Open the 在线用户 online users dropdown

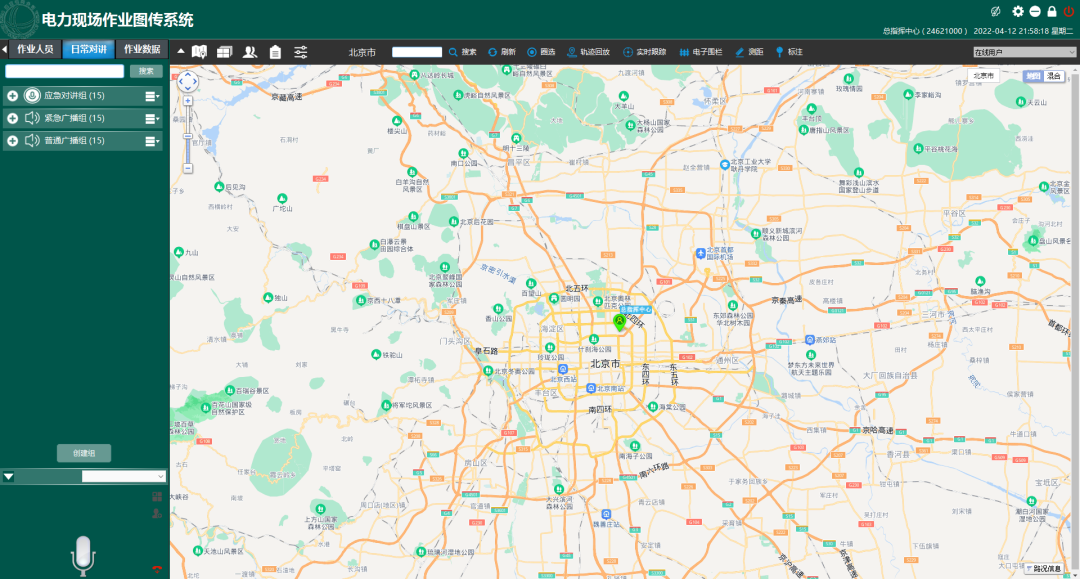1024,52
